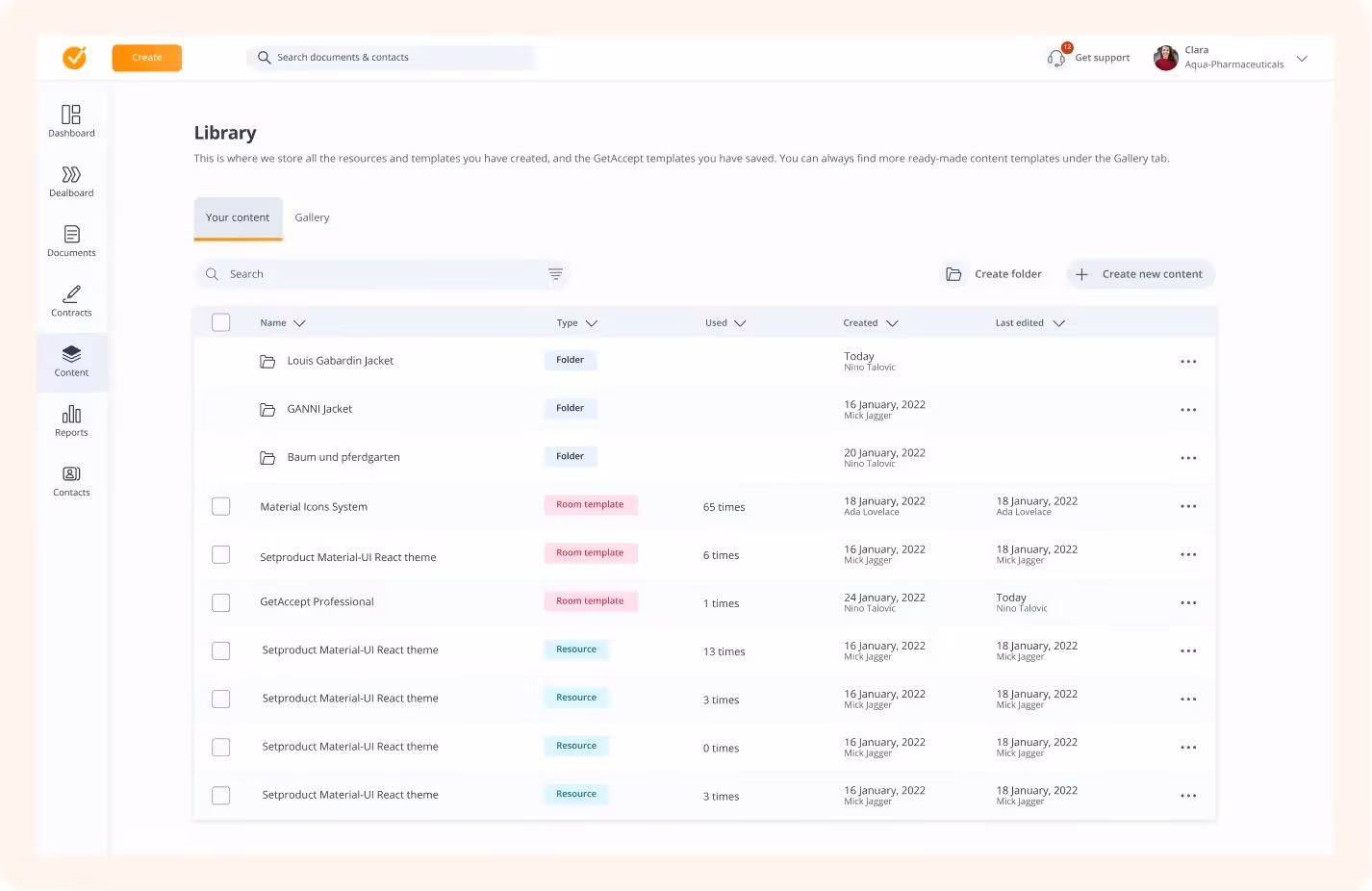
Task: Select the GetAccept Professional checkbox
Action: click(x=220, y=601)
